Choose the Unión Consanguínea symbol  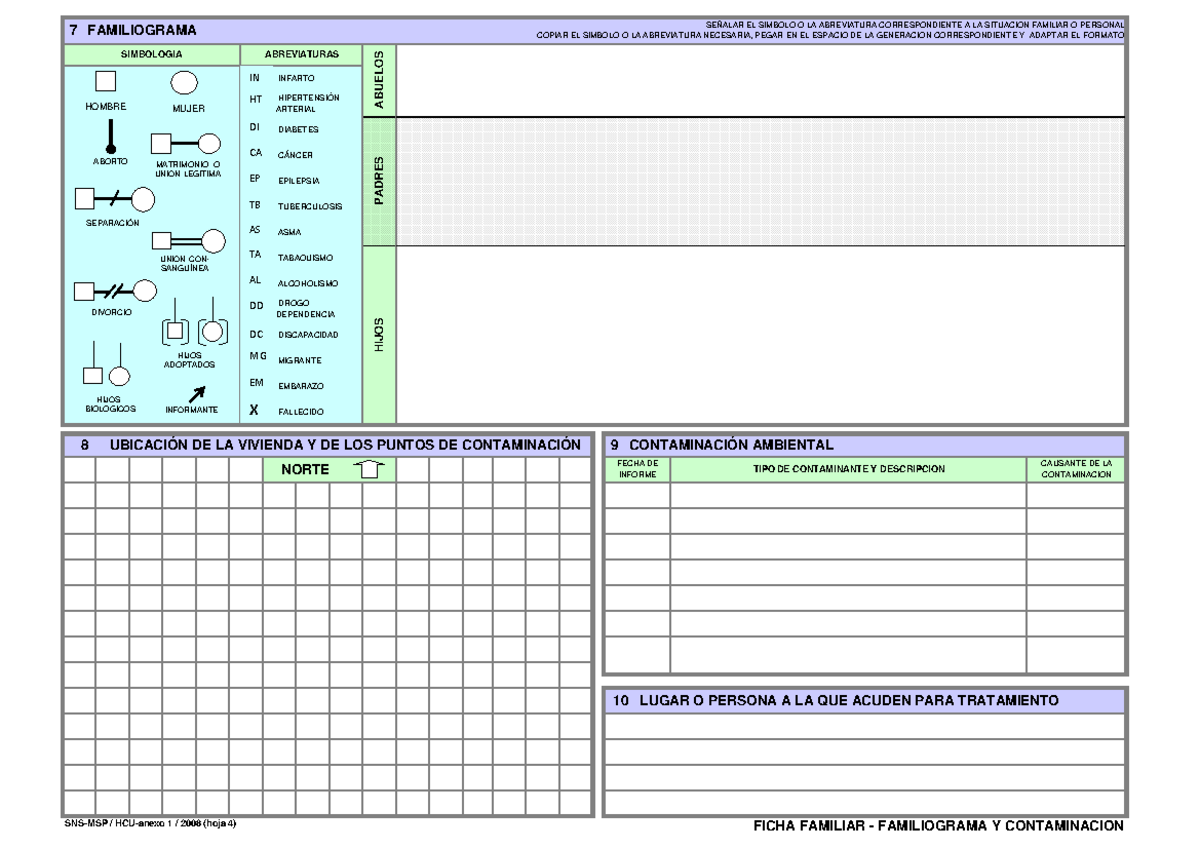coord(187,240)
